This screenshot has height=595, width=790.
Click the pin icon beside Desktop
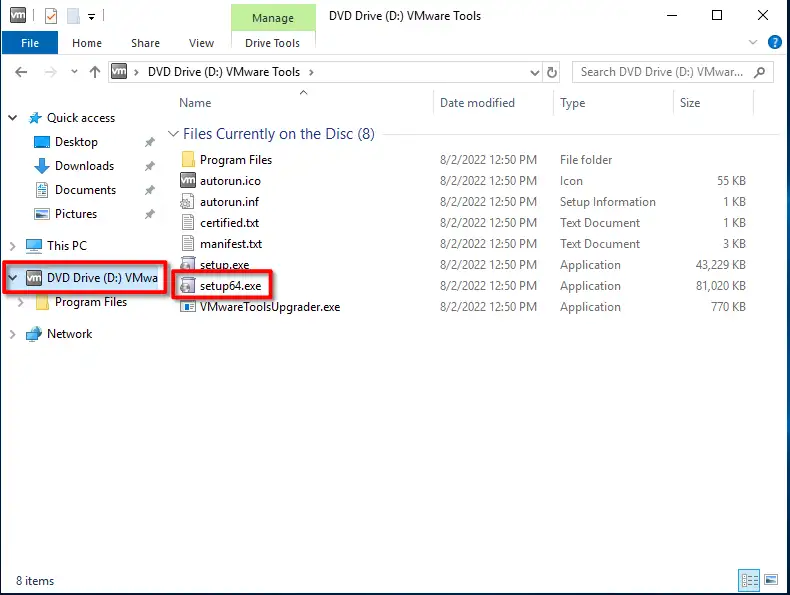150,143
